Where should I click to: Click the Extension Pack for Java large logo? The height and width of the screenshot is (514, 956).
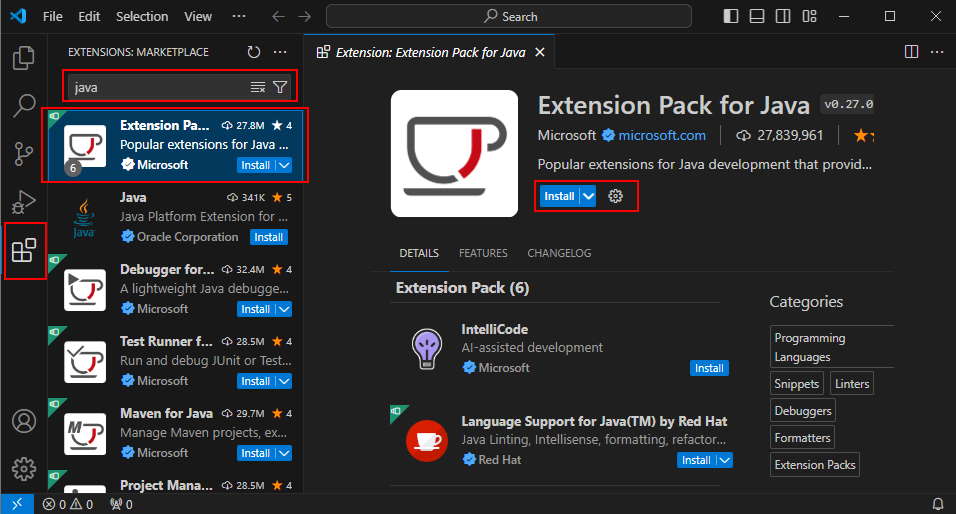click(454, 154)
